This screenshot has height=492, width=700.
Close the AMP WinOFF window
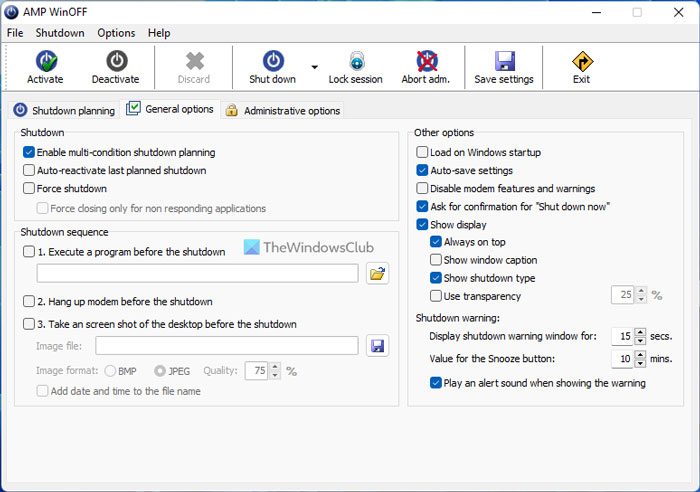coord(679,13)
